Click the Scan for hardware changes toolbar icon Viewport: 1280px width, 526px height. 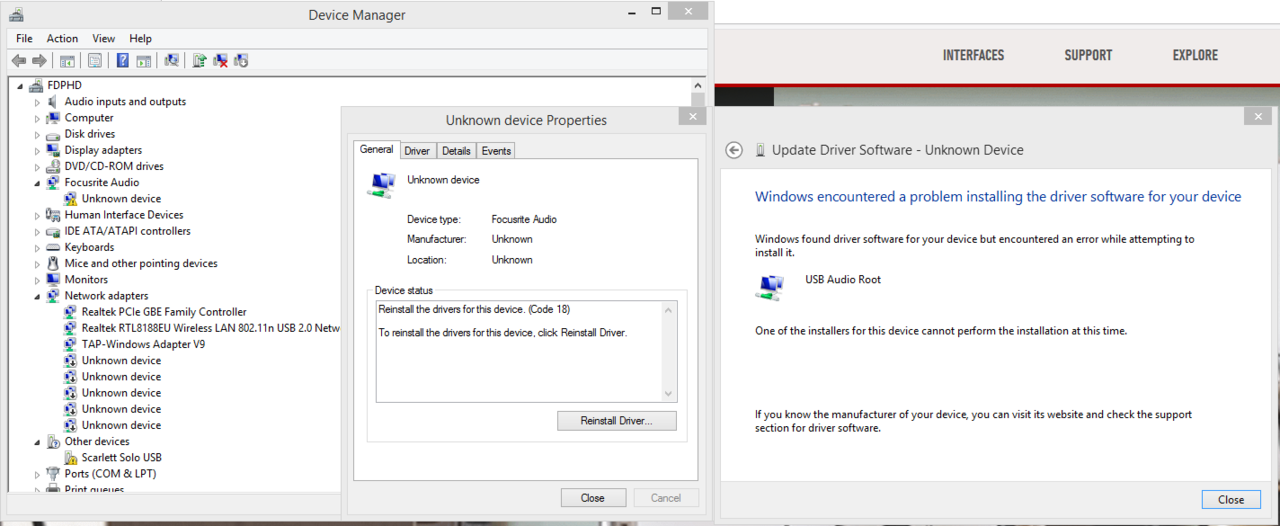click(172, 61)
